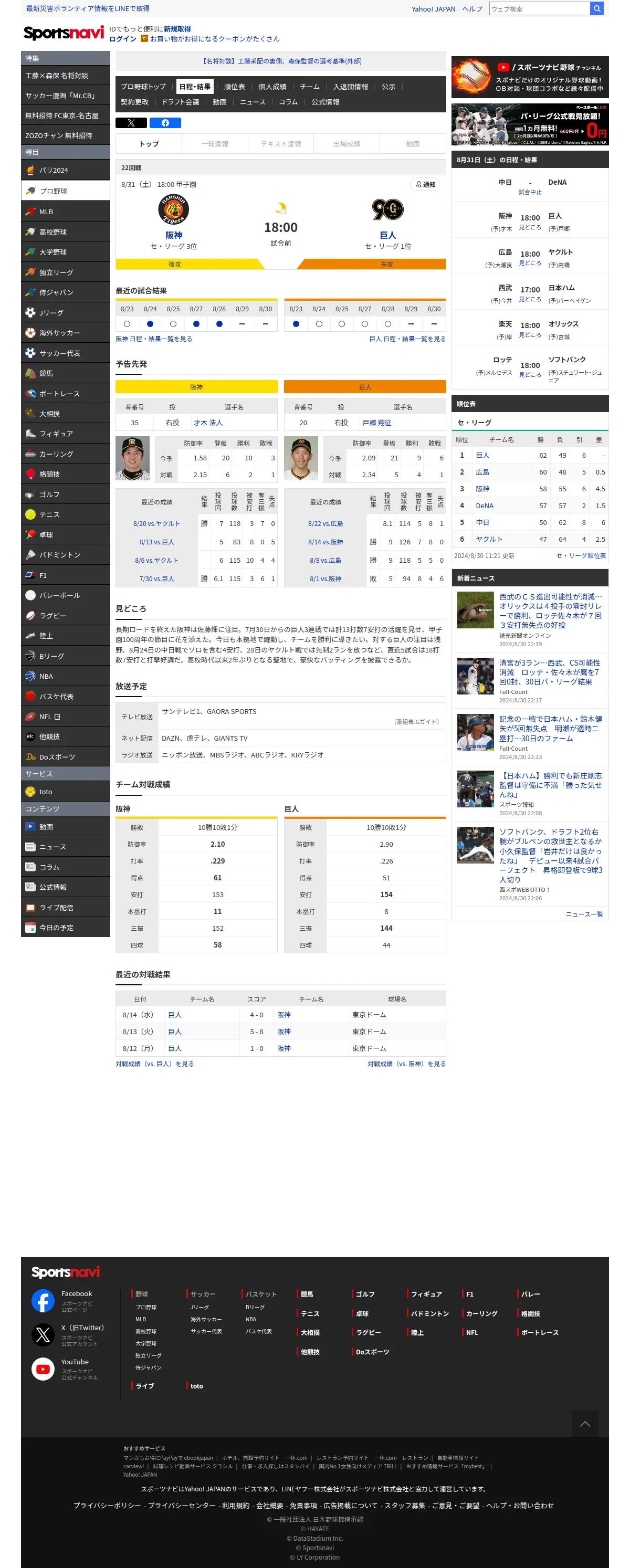View 巨人 日程・結果一覧を見る link
Viewport: 630px width, 1568px height.
(407, 339)
